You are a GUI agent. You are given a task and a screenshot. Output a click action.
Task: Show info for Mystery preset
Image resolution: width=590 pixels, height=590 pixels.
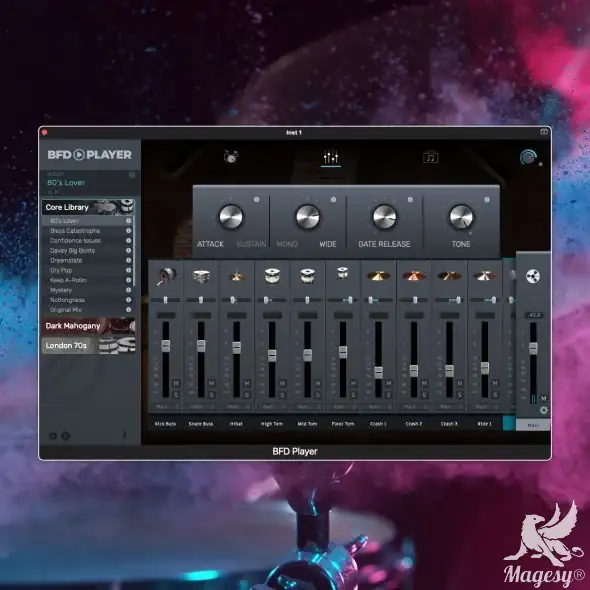click(128, 290)
